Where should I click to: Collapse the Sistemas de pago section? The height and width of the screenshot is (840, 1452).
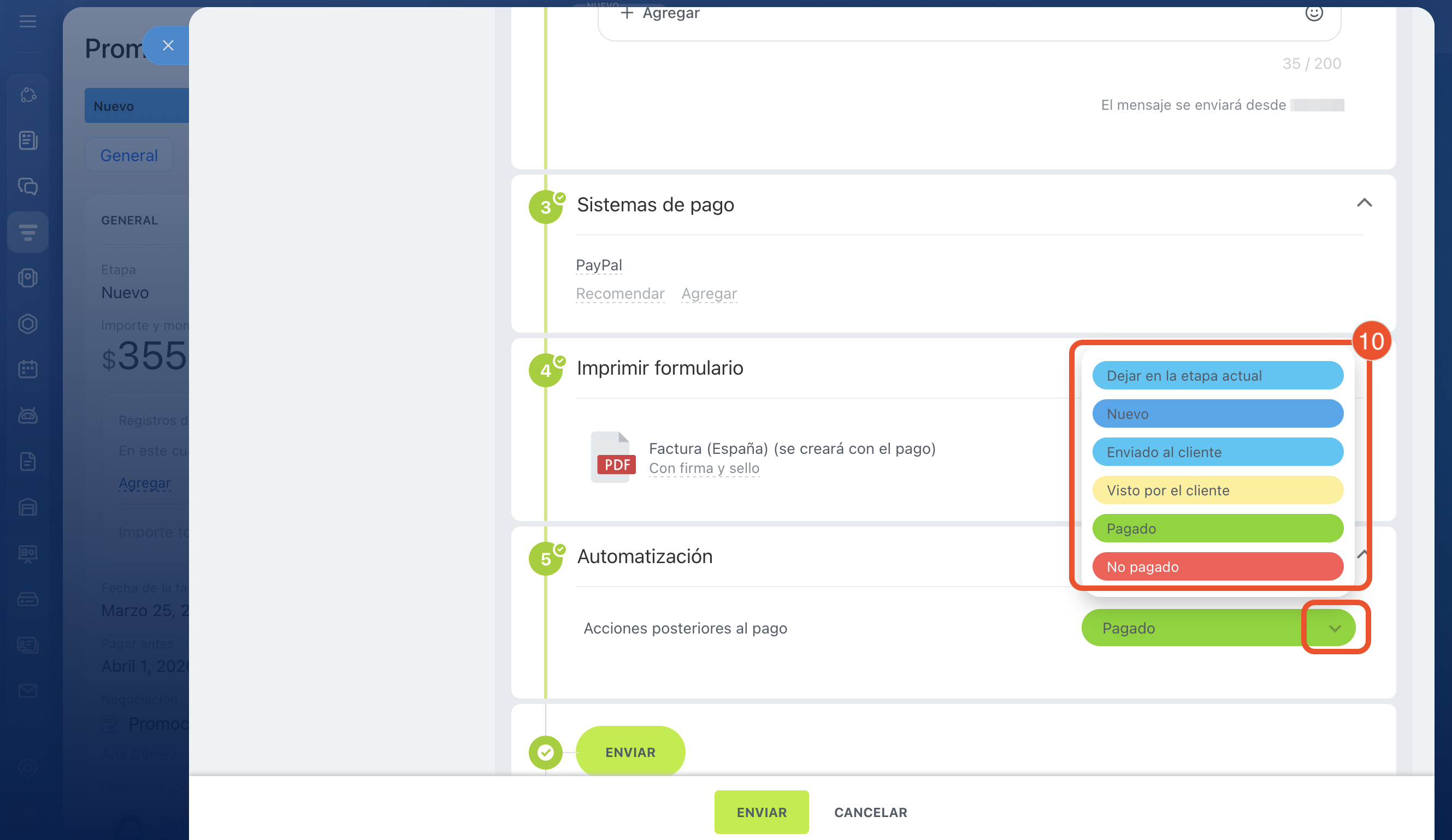[1364, 203]
